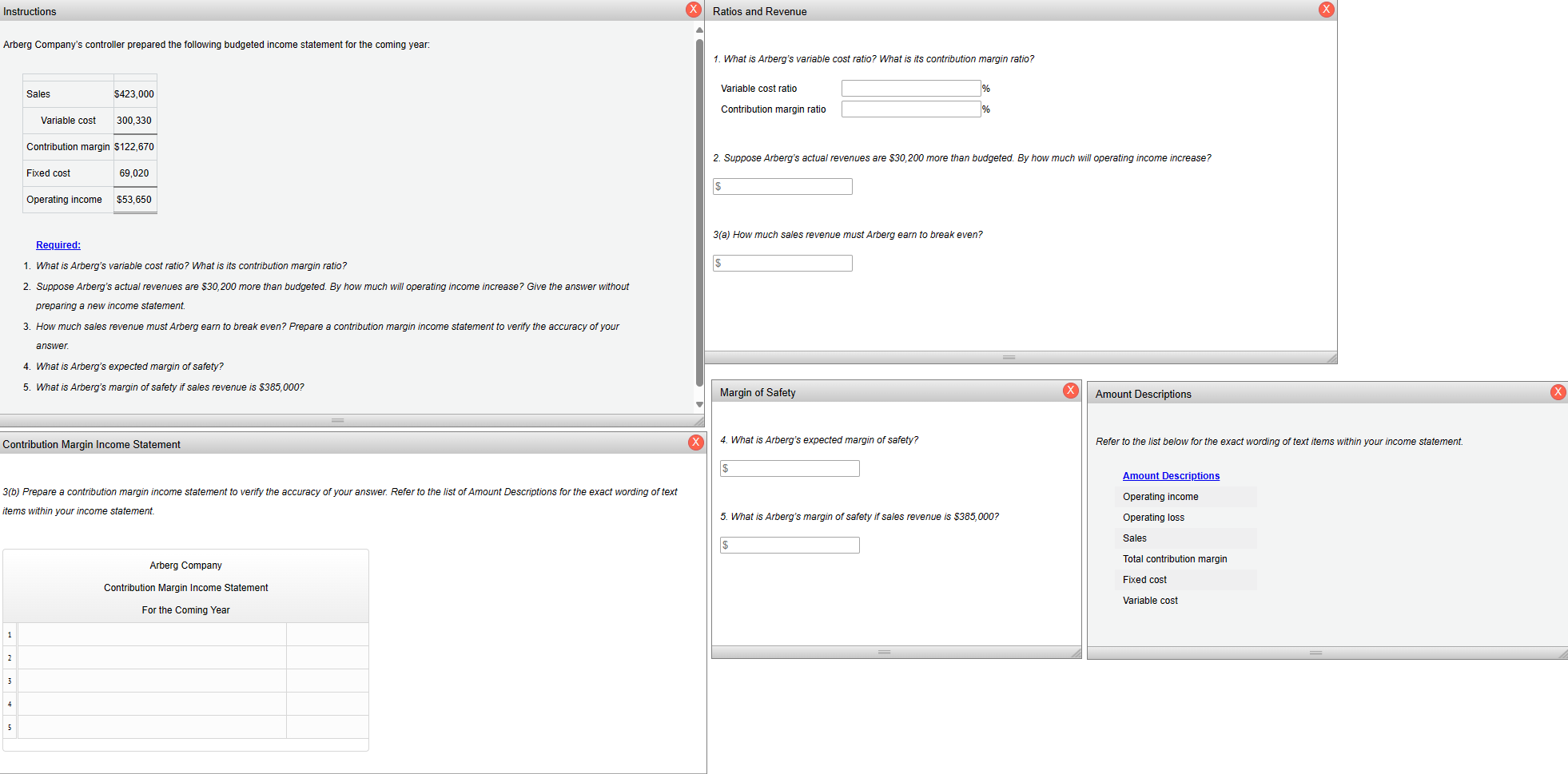Select row 3 amount cell in income statement
The width and height of the screenshot is (1568, 774).
click(x=328, y=681)
